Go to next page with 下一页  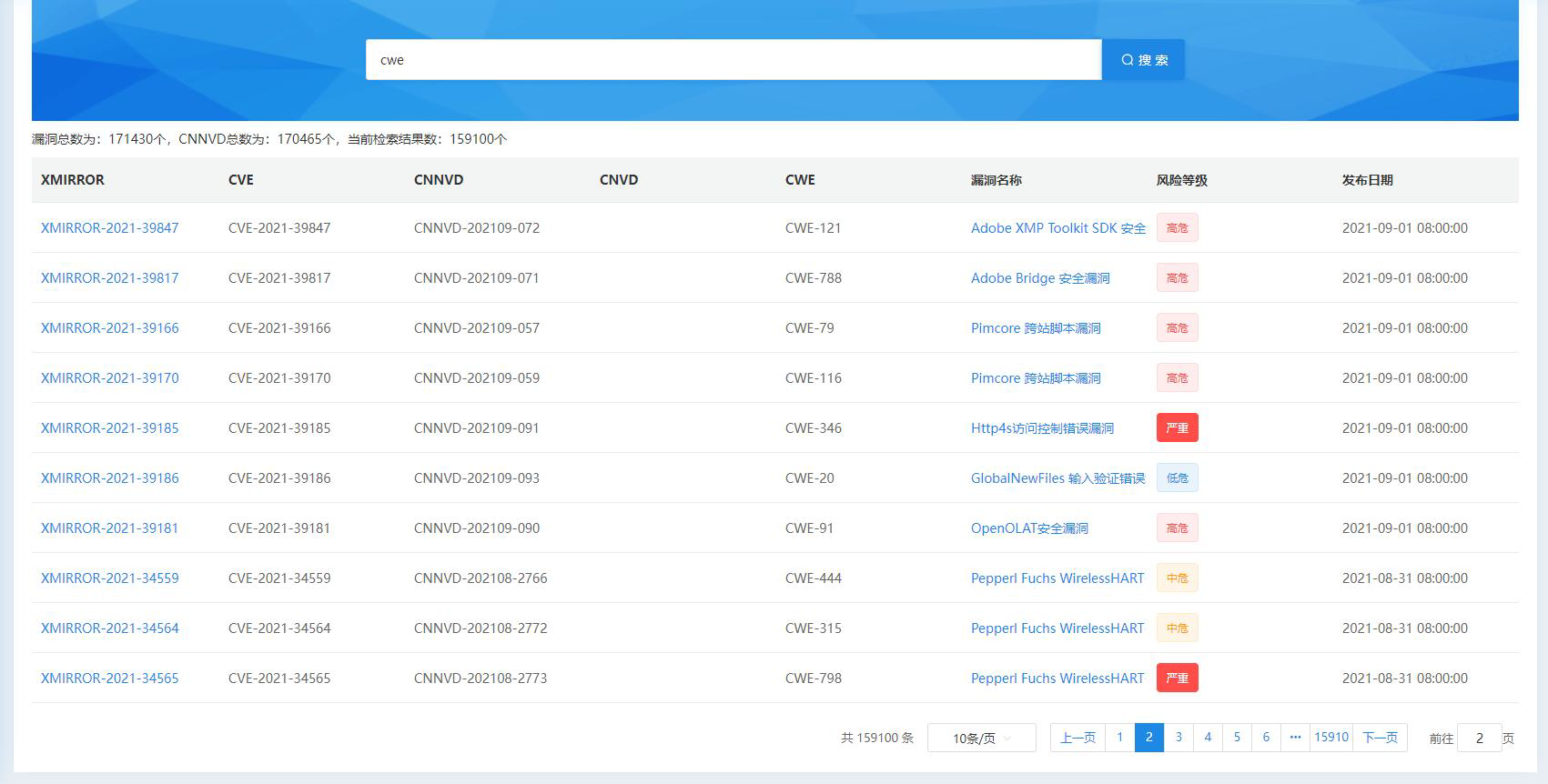(x=1380, y=738)
